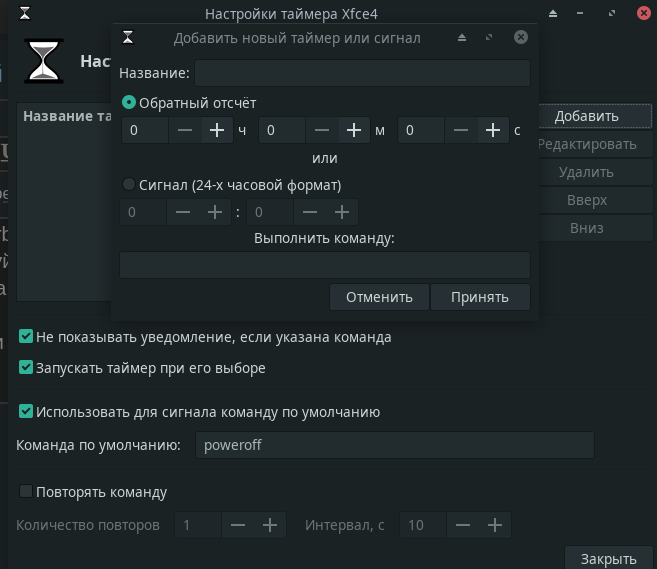Toggle Использовать для сигнала команду по умолчанию
Image resolution: width=657 pixels, height=569 pixels.
pyautogui.click(x=26, y=411)
